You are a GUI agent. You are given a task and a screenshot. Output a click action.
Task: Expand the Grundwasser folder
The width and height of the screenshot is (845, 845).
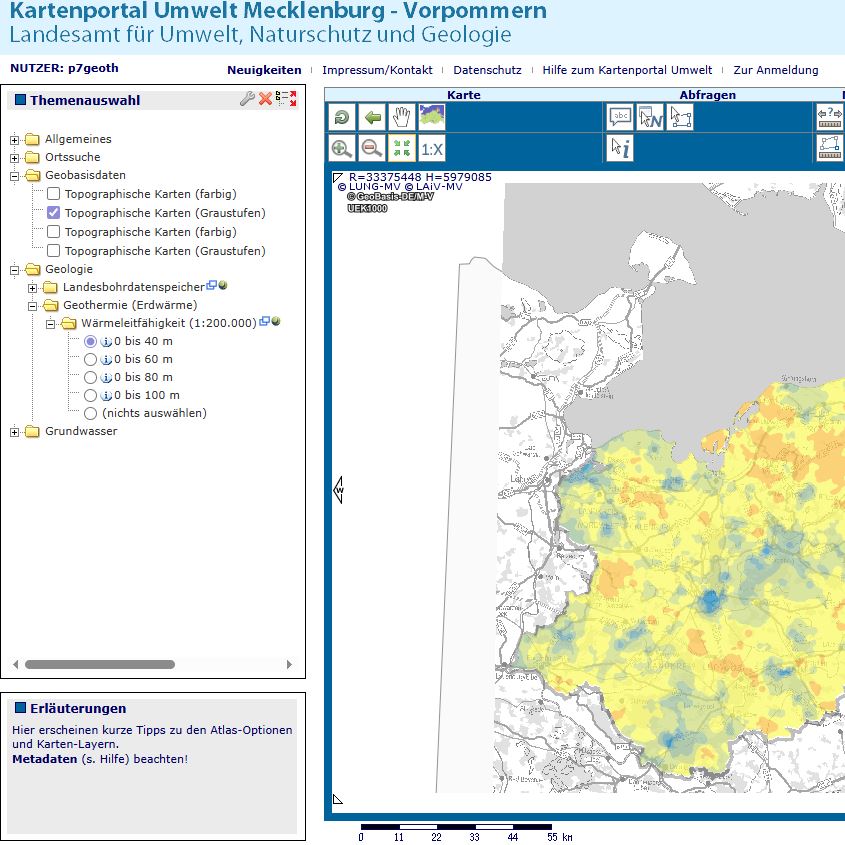(x=15, y=432)
